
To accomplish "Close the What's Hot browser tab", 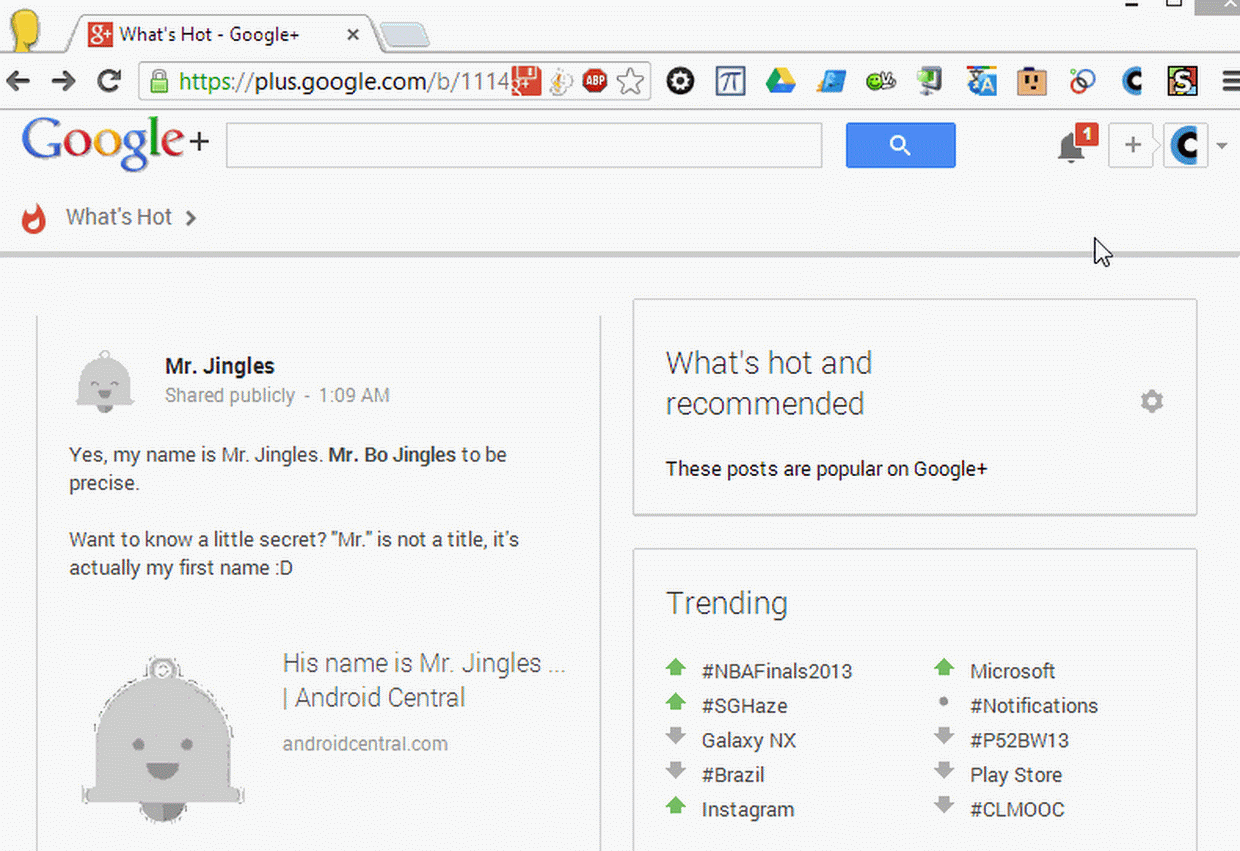I will point(353,35).
